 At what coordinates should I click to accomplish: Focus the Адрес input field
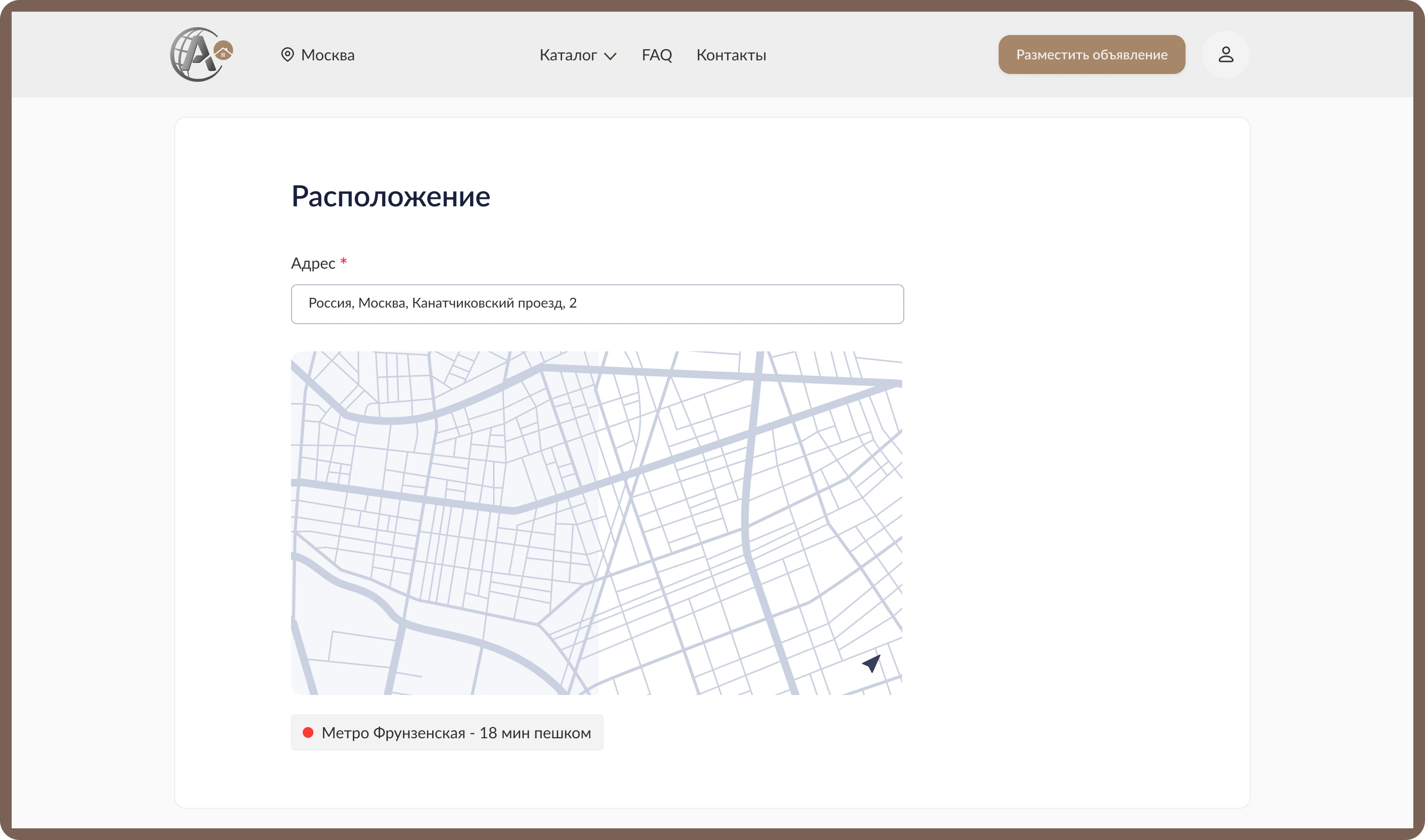(597, 304)
